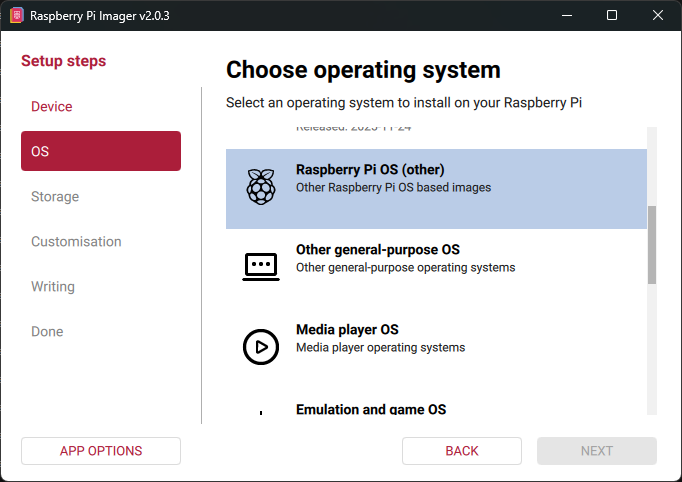Go to the Storage setup step
682x482 pixels.
click(101, 197)
